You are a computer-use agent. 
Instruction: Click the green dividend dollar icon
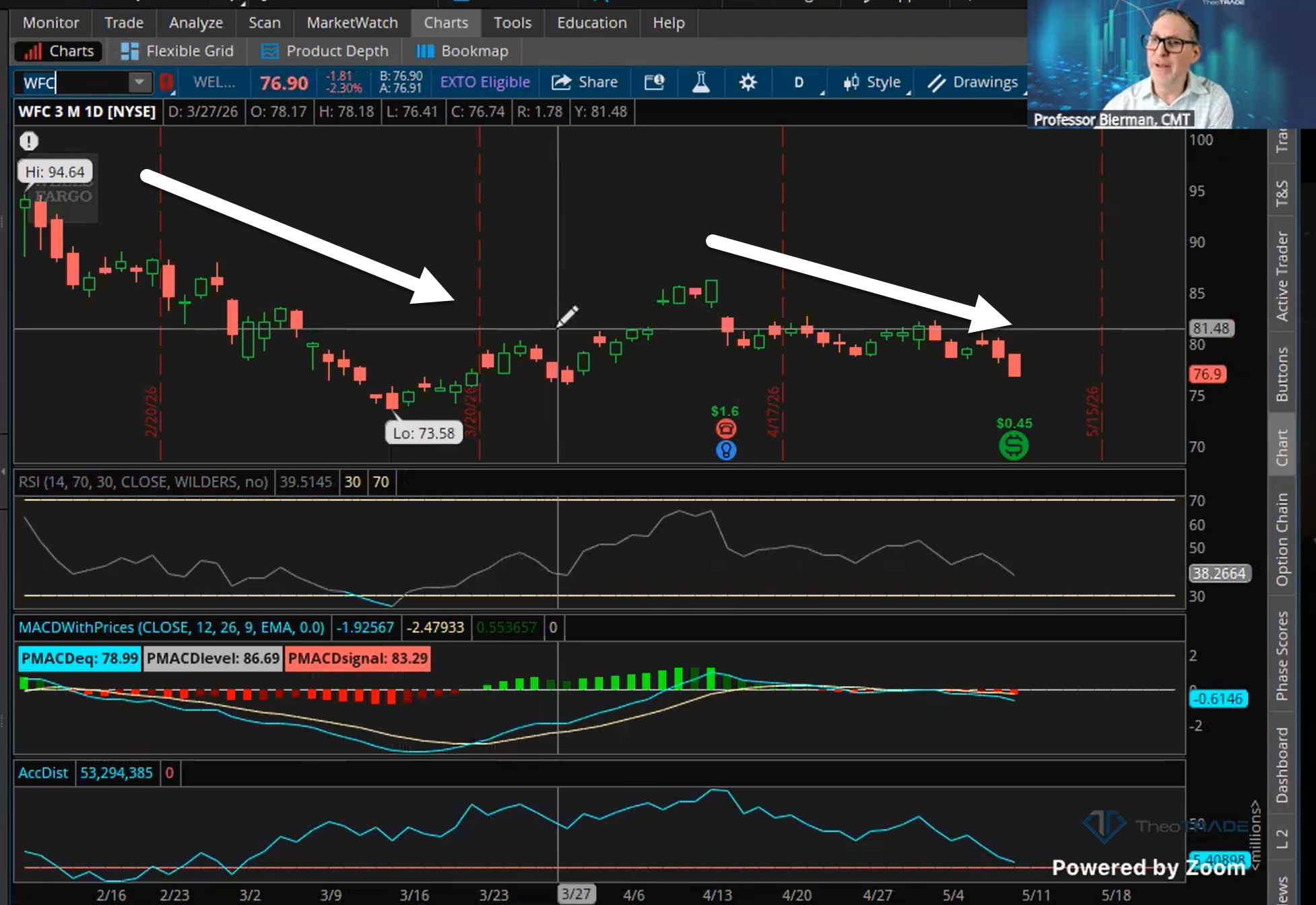pos(1013,445)
